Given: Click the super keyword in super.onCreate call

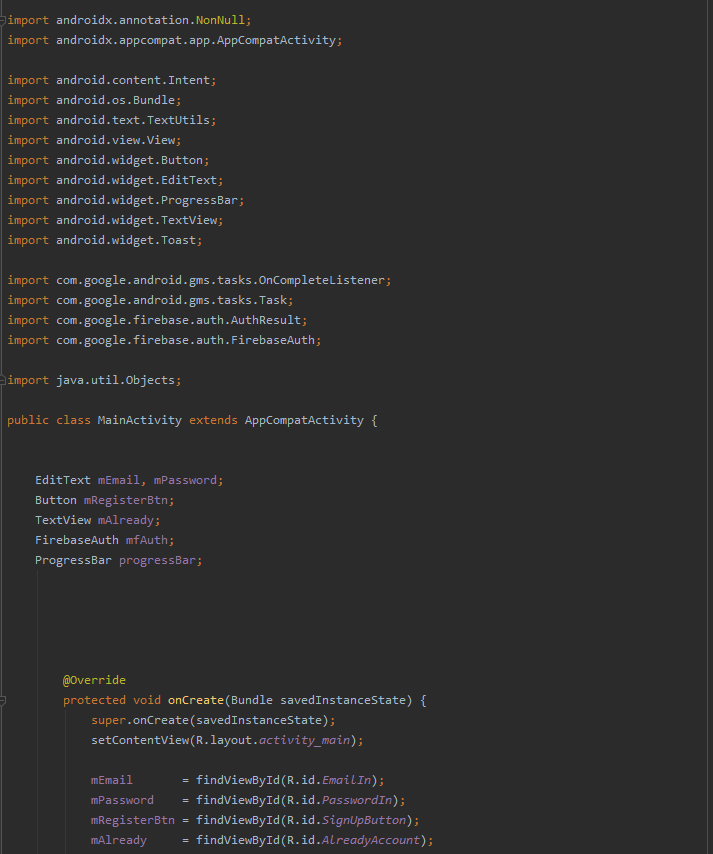Looking at the screenshot, I should tap(108, 720).
